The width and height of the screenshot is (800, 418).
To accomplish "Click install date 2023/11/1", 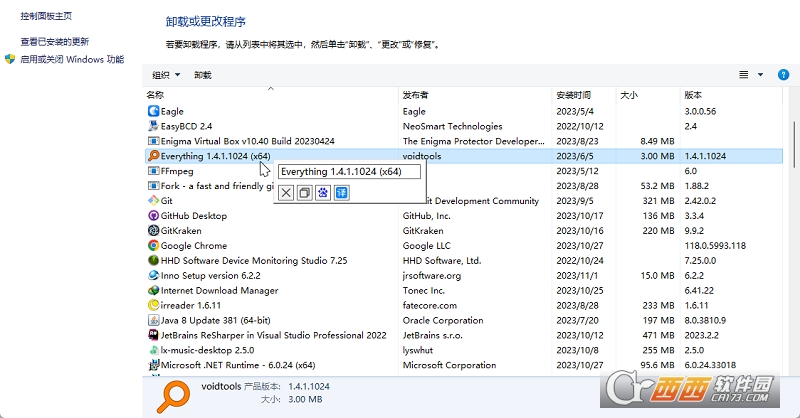I will pos(577,275).
